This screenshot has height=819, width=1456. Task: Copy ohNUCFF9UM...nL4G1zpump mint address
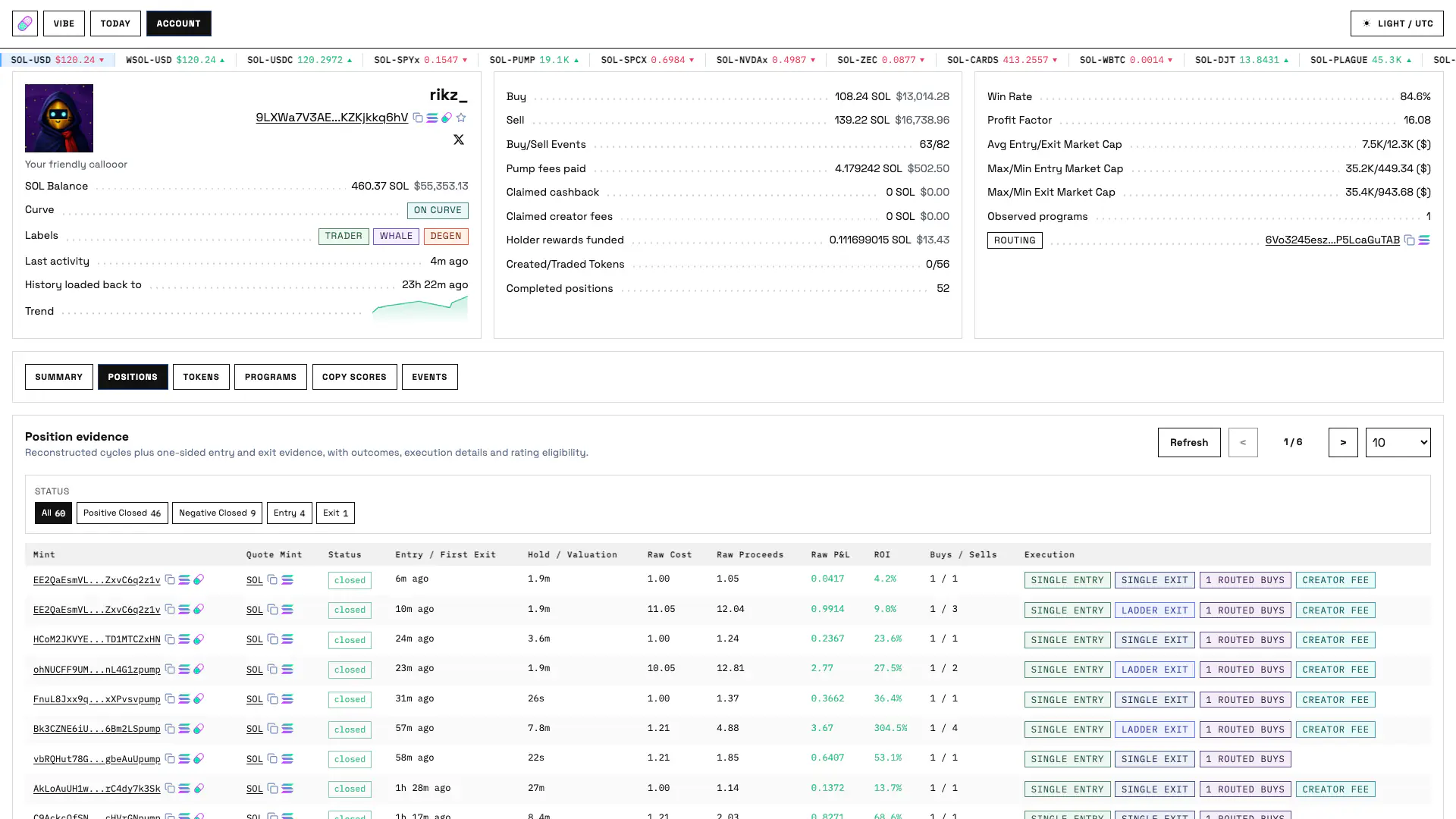pyautogui.click(x=170, y=669)
